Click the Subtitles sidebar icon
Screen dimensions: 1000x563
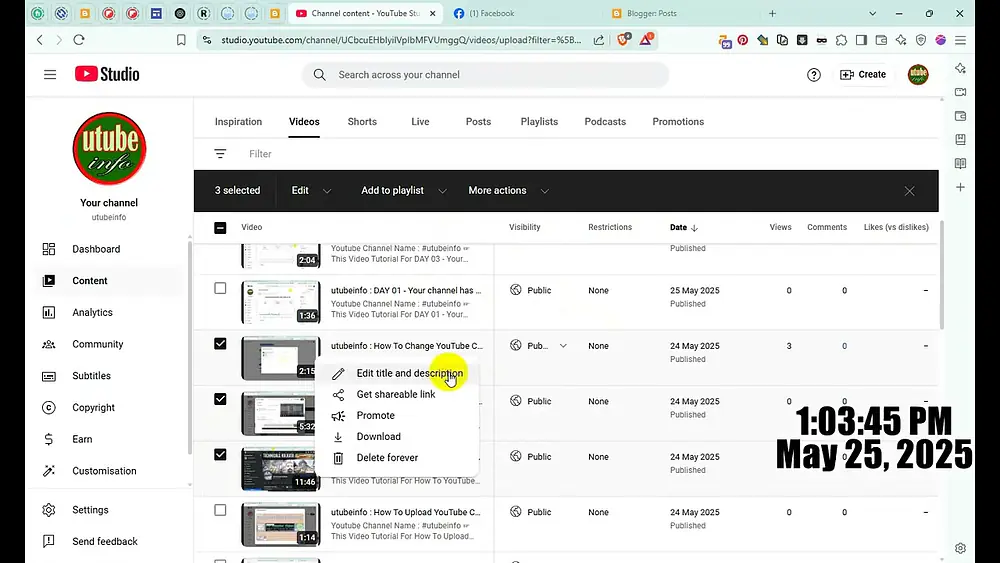pyautogui.click(x=48, y=376)
